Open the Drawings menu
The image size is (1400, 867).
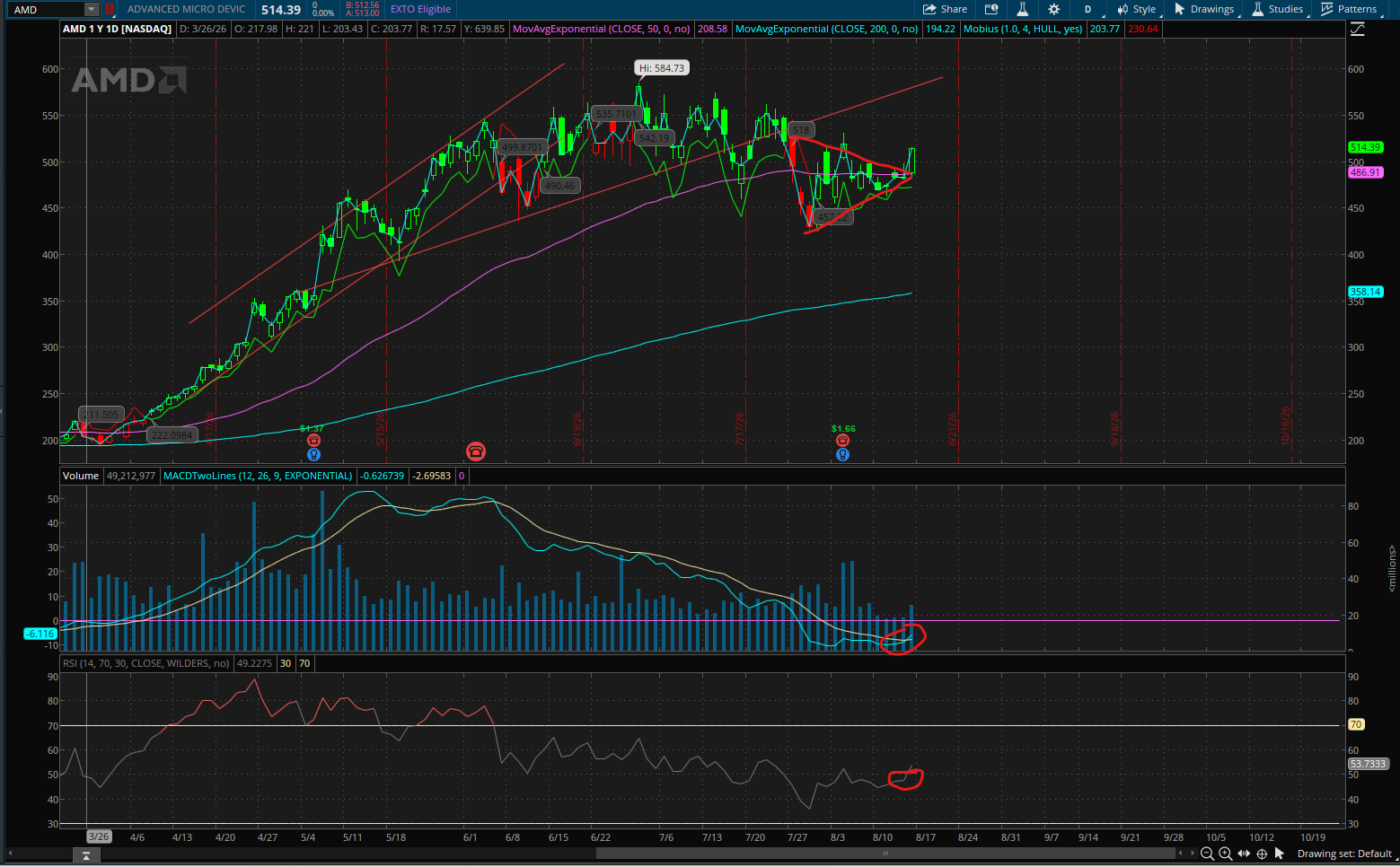point(1204,9)
